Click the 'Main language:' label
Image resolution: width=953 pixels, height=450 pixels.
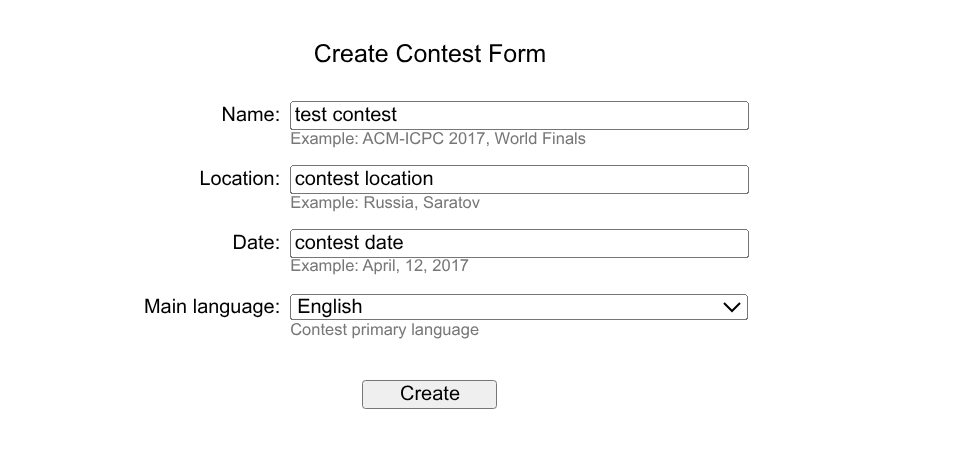click(x=212, y=307)
